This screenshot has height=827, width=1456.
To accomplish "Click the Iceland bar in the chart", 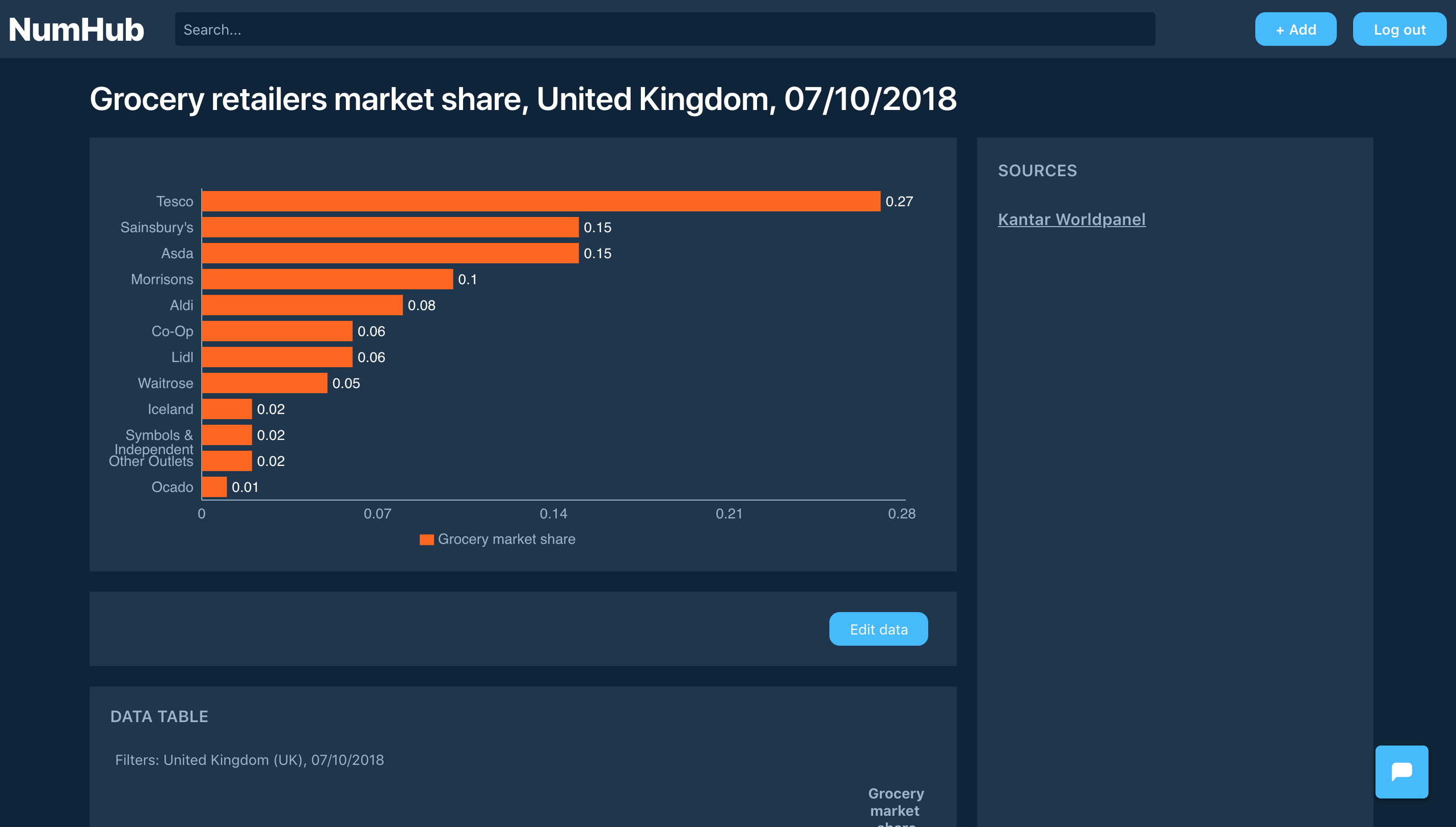I will point(227,409).
